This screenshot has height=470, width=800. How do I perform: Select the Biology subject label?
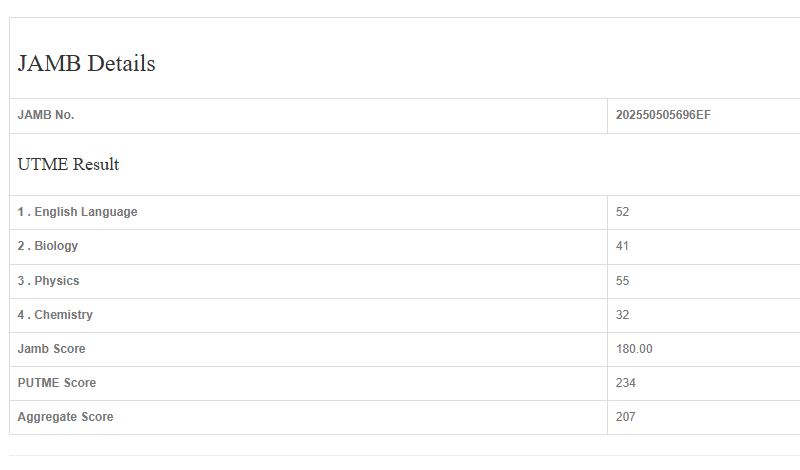click(x=56, y=246)
